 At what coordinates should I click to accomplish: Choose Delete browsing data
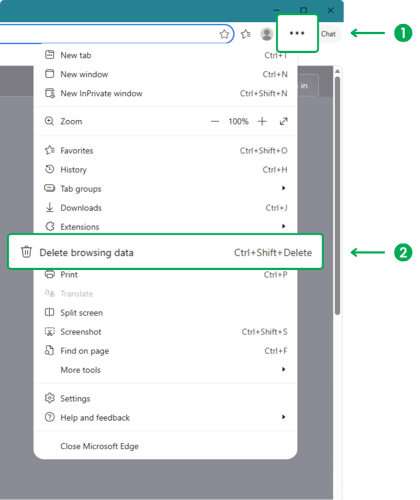(166, 252)
